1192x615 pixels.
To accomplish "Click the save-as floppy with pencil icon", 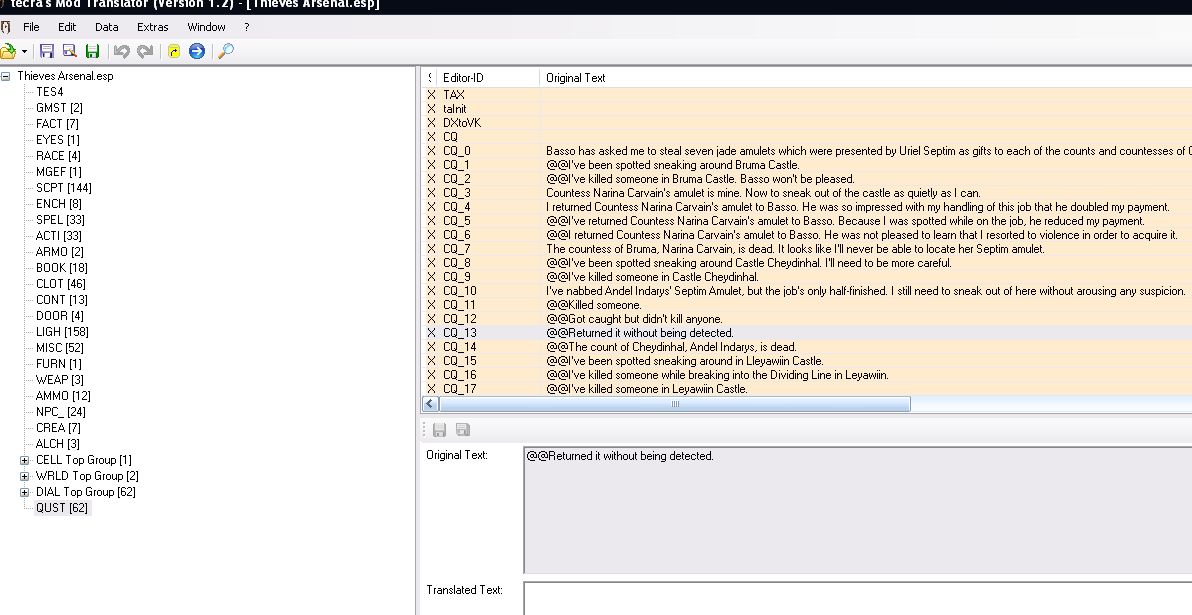I will click(x=70, y=51).
